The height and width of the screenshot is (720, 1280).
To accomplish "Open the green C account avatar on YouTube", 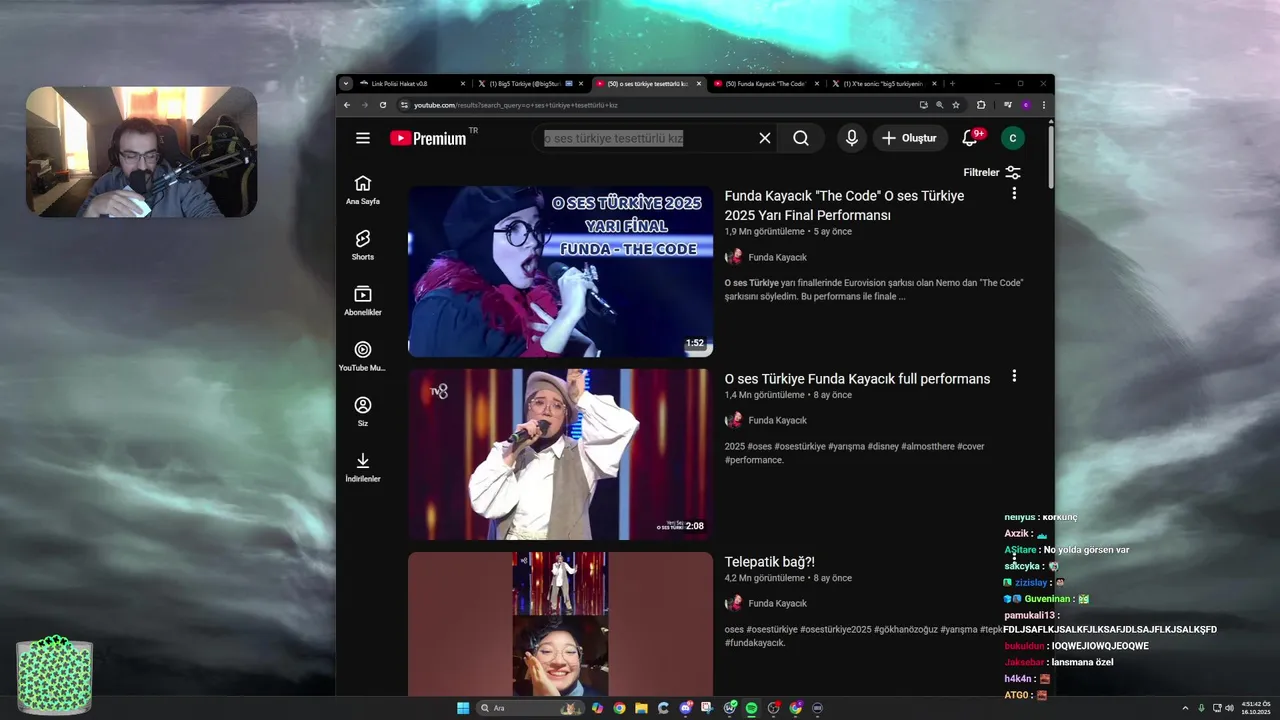I will (1013, 138).
